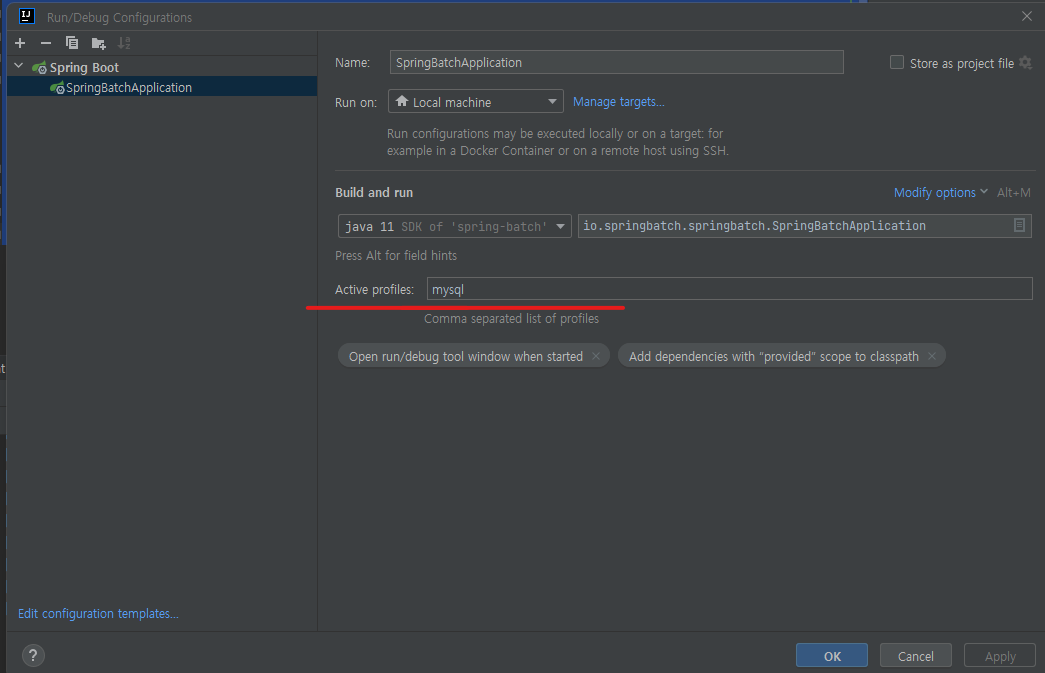
Task: Copy the selected configuration
Action: point(72,43)
